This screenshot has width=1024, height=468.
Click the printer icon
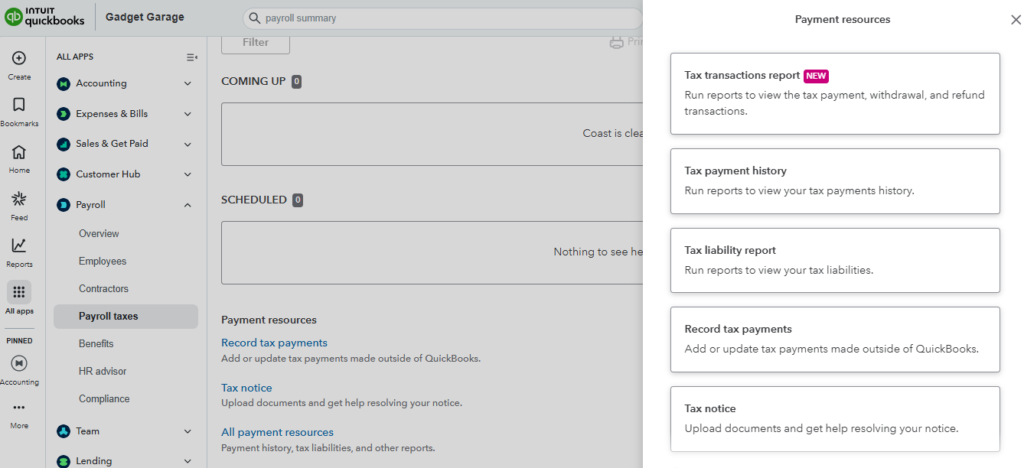pos(616,42)
